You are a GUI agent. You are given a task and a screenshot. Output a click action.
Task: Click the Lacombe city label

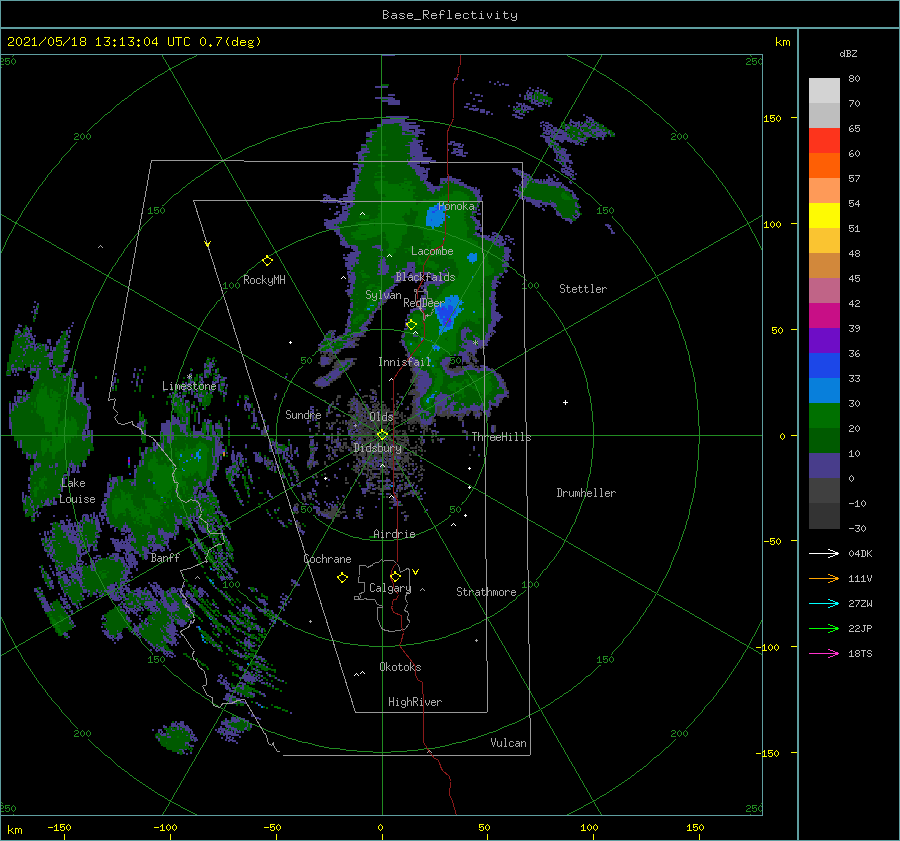[x=432, y=251]
